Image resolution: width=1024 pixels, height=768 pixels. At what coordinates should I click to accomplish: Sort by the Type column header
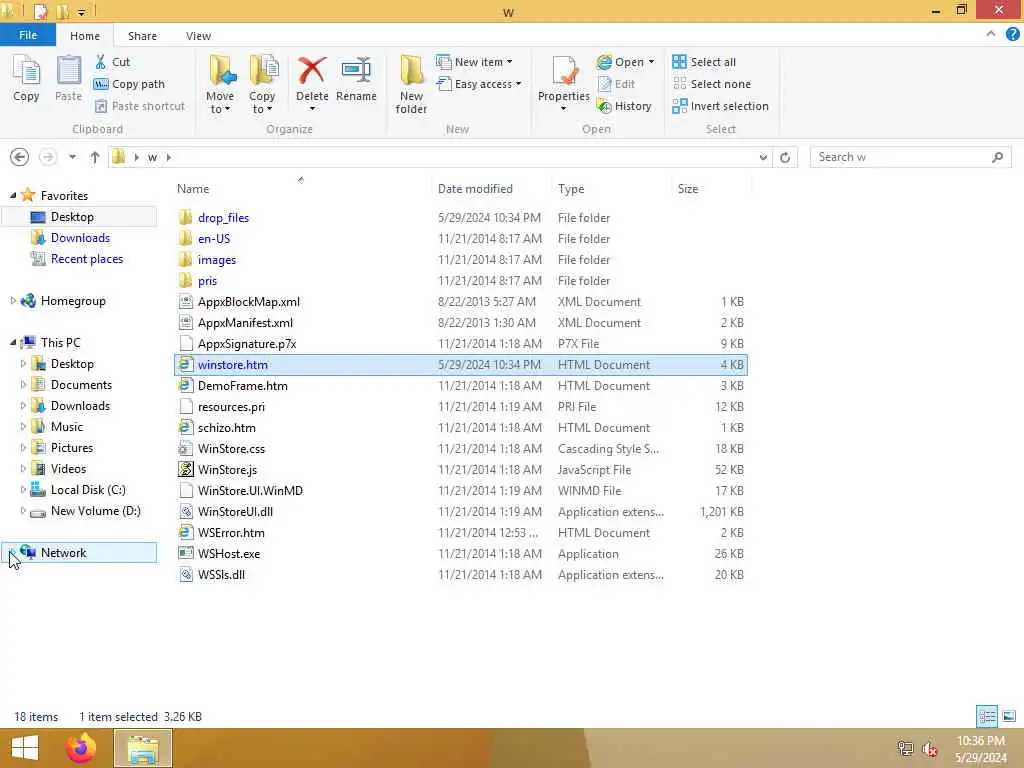611,189
